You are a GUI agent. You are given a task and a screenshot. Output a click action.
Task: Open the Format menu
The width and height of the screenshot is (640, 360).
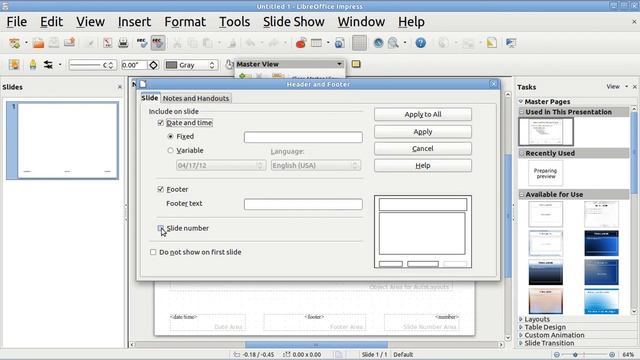pos(185,22)
